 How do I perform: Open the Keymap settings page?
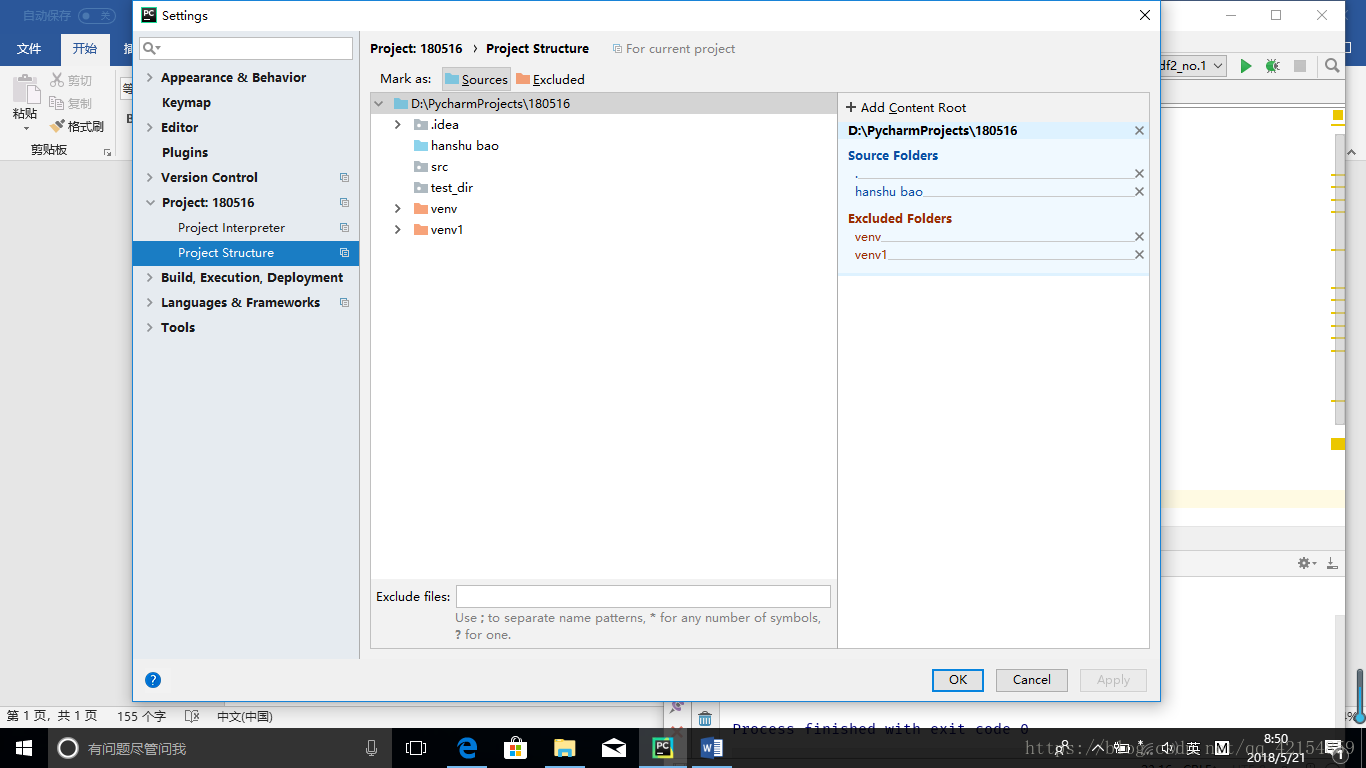point(186,103)
